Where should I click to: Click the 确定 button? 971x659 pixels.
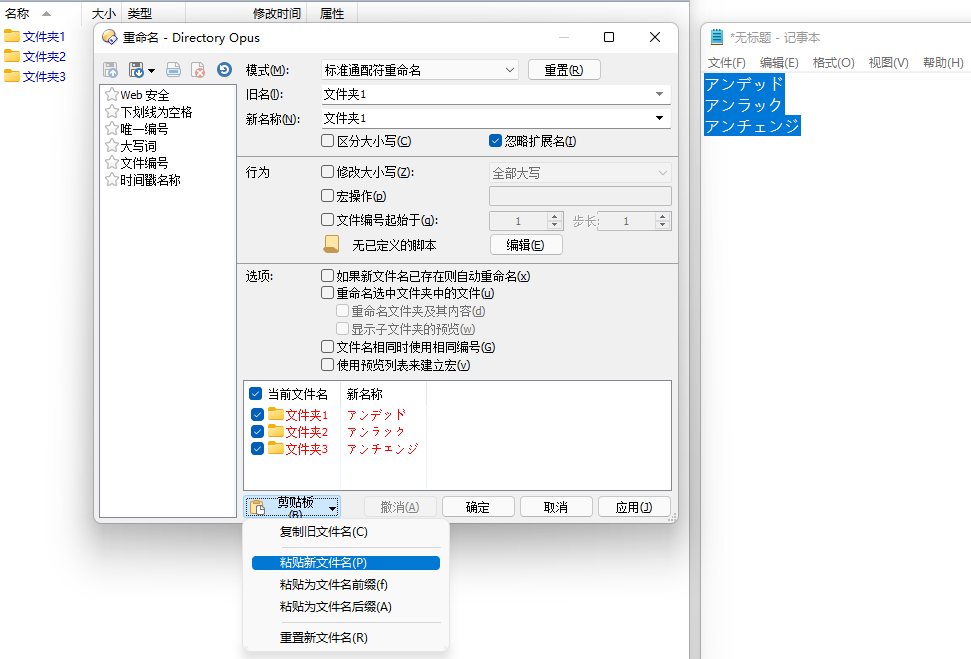point(478,507)
